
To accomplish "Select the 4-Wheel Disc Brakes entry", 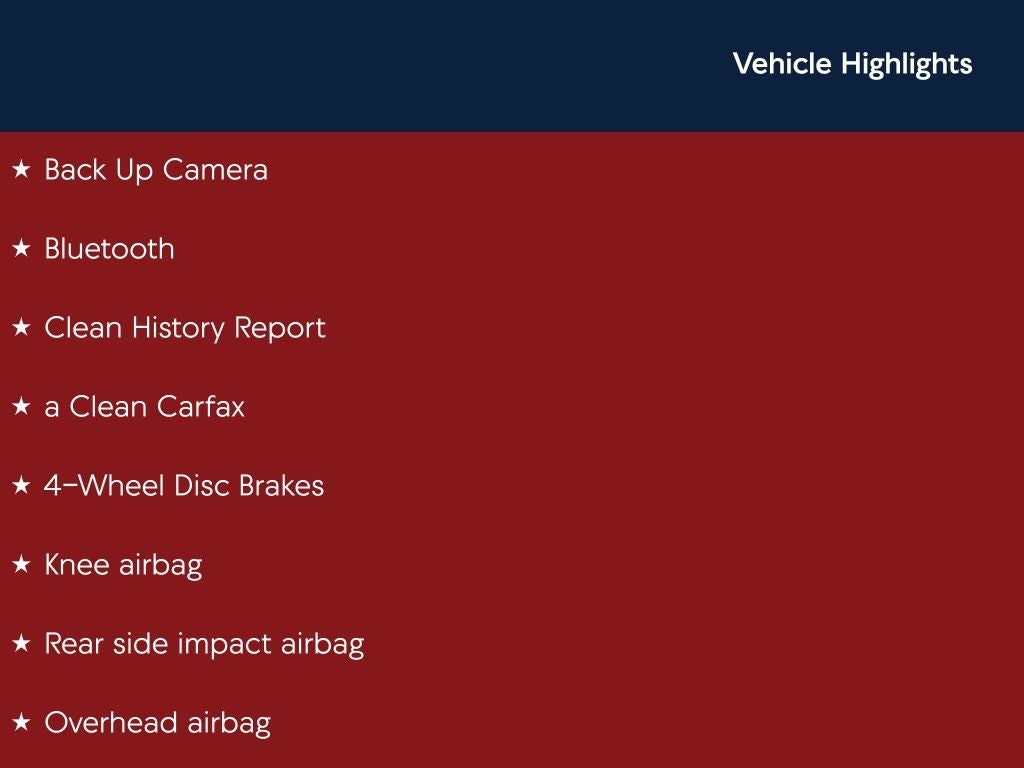I will pyautogui.click(x=184, y=486).
